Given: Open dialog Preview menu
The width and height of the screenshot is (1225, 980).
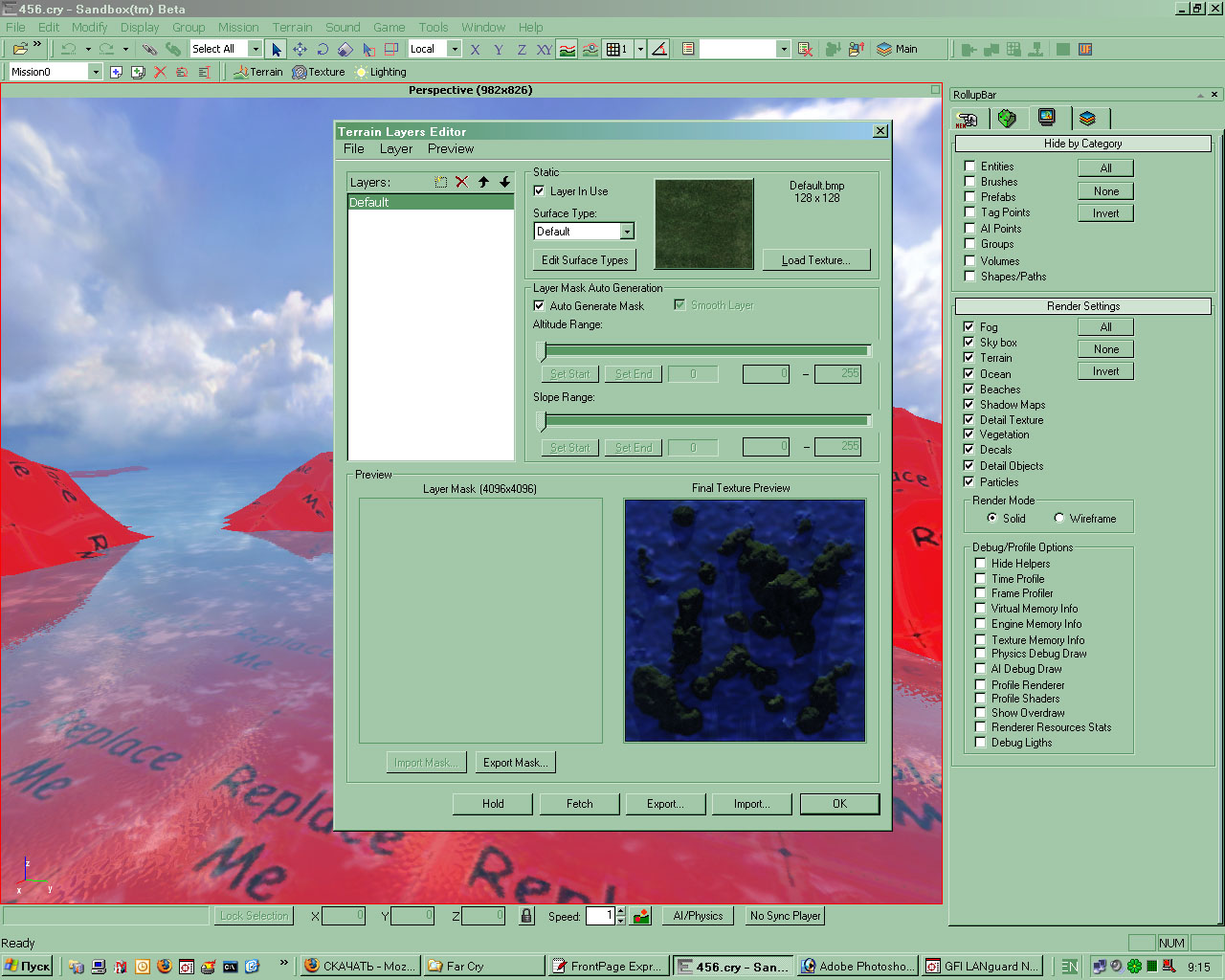Looking at the screenshot, I should pyautogui.click(x=451, y=149).
